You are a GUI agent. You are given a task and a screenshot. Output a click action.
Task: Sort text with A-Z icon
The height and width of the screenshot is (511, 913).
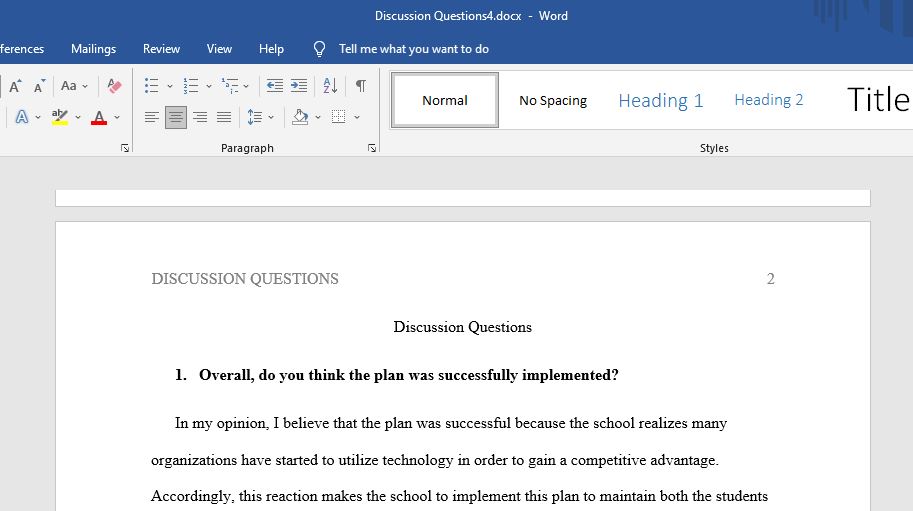tap(330, 86)
